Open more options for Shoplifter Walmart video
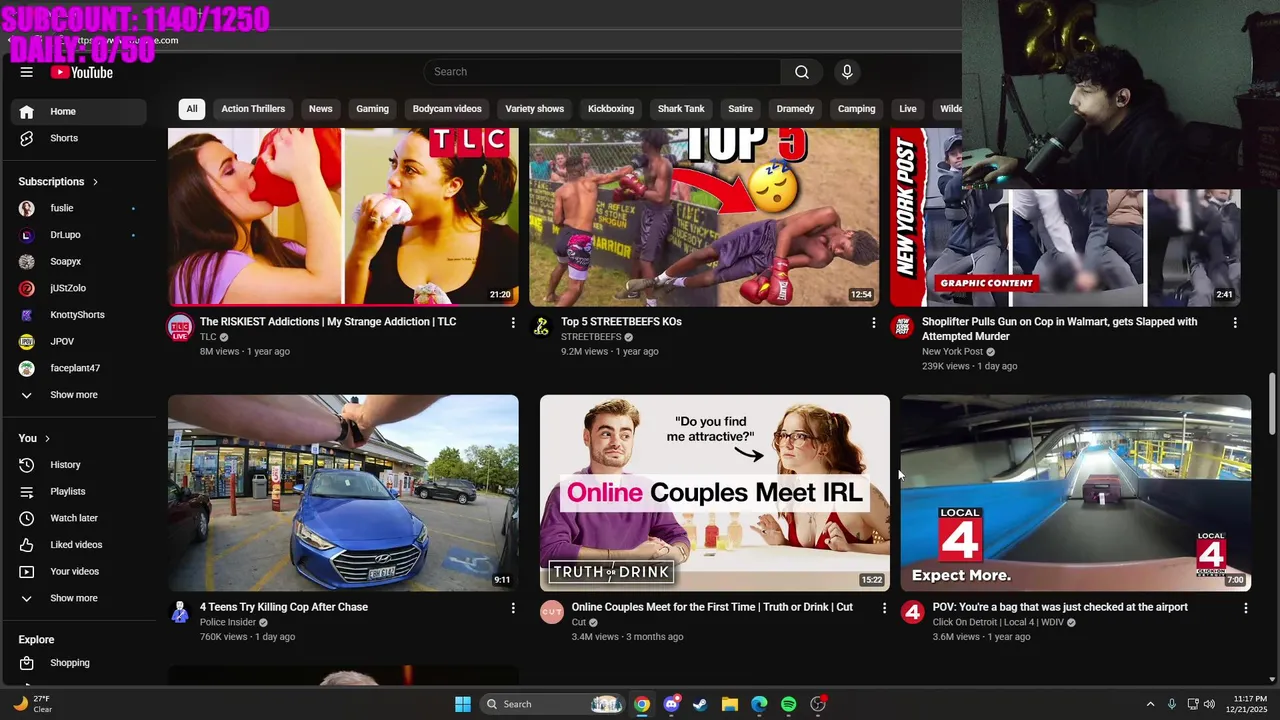This screenshot has width=1280, height=720. tap(1235, 323)
